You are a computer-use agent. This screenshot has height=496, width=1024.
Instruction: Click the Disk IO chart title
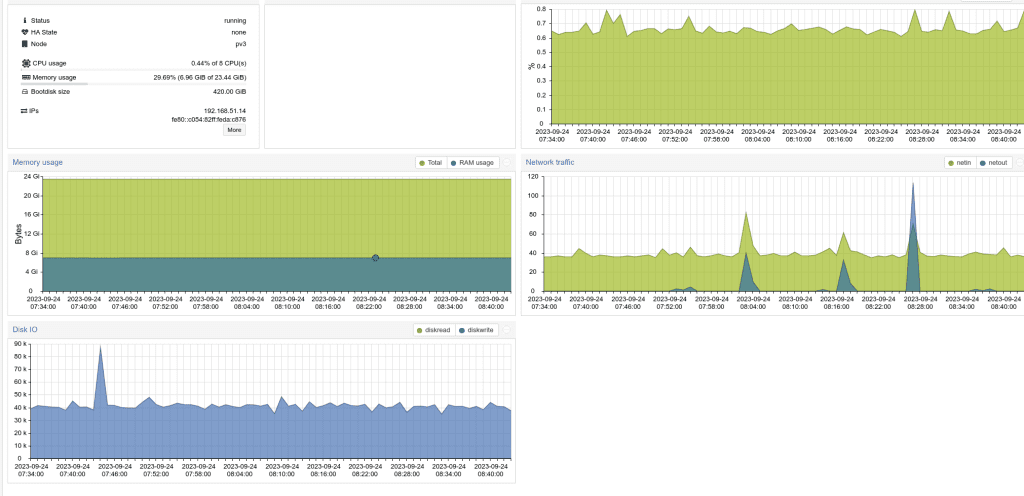(25, 330)
